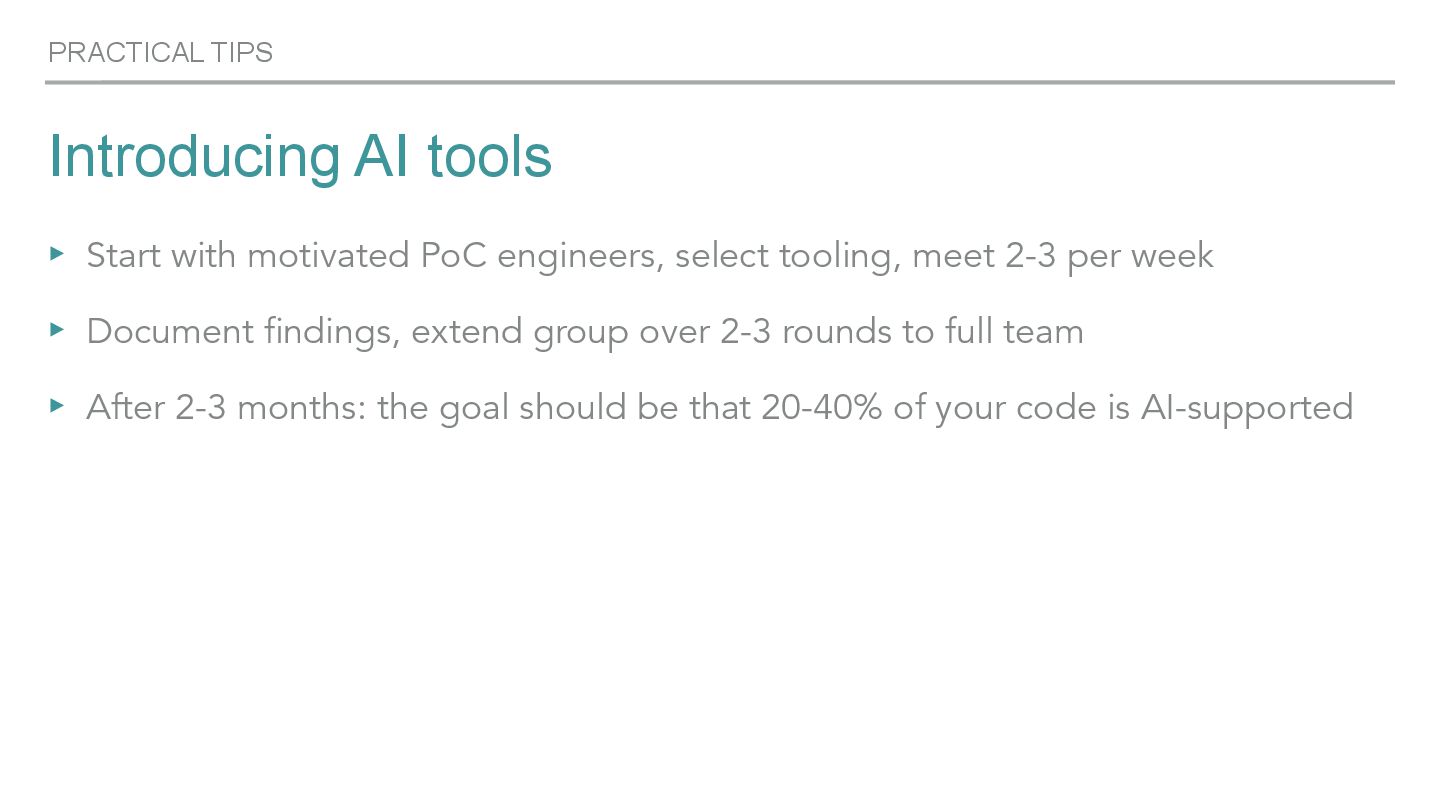Click the word "AI-supported"
Screen dimensions: 1440x810
point(1247,408)
